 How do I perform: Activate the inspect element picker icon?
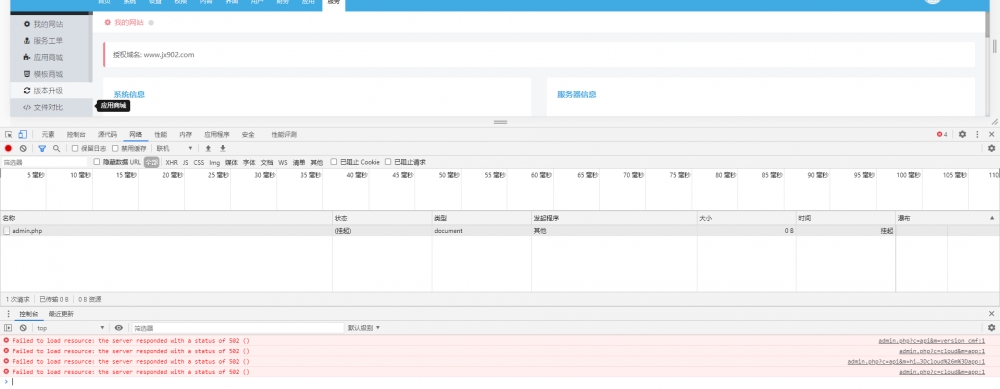pos(9,135)
